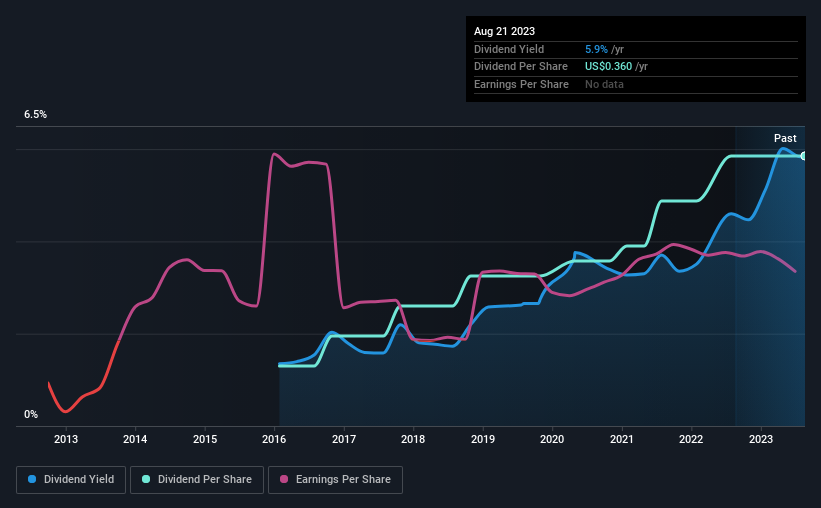Toggle the Dividend Yield legend button

(x=71, y=480)
